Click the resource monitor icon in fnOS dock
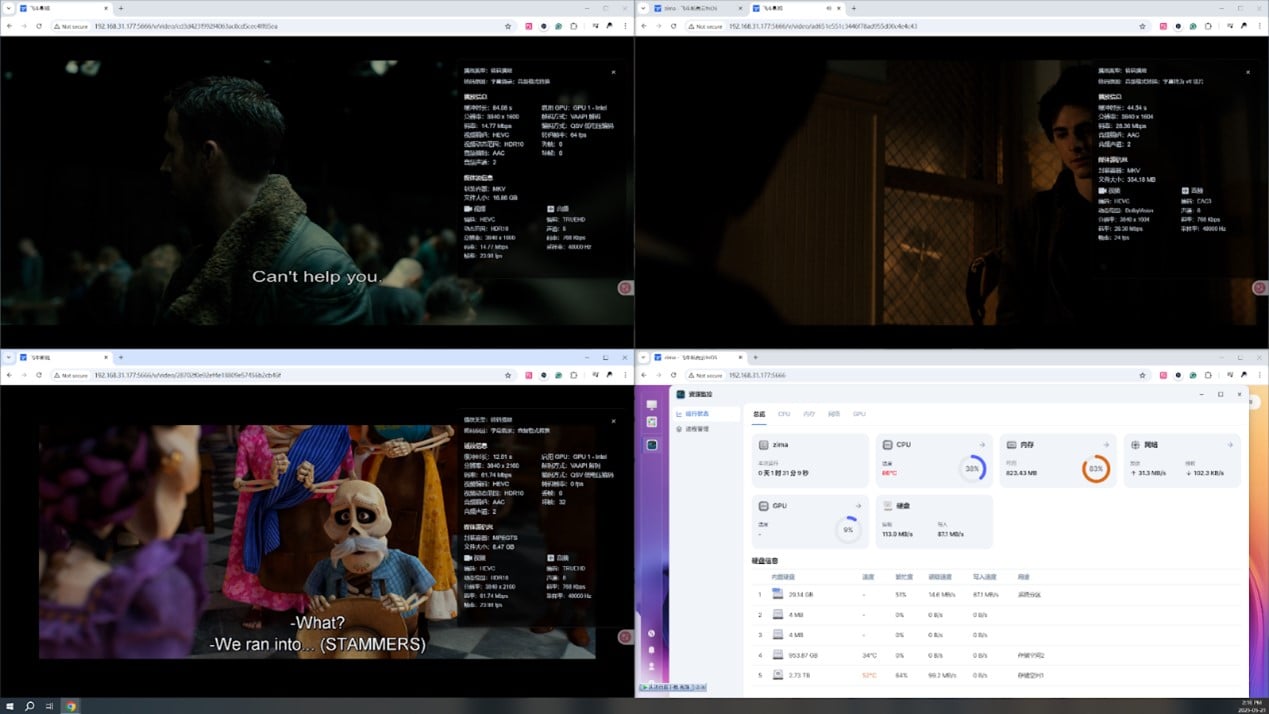 pos(652,445)
